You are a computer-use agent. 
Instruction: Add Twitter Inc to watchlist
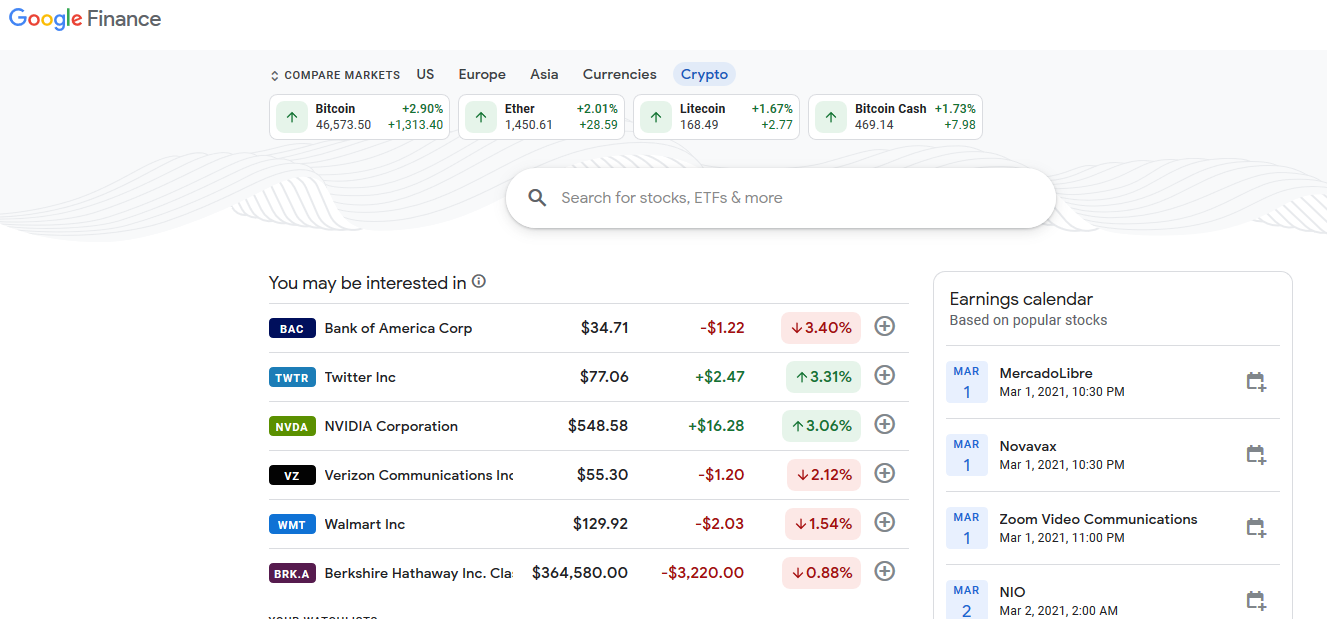[x=884, y=375]
